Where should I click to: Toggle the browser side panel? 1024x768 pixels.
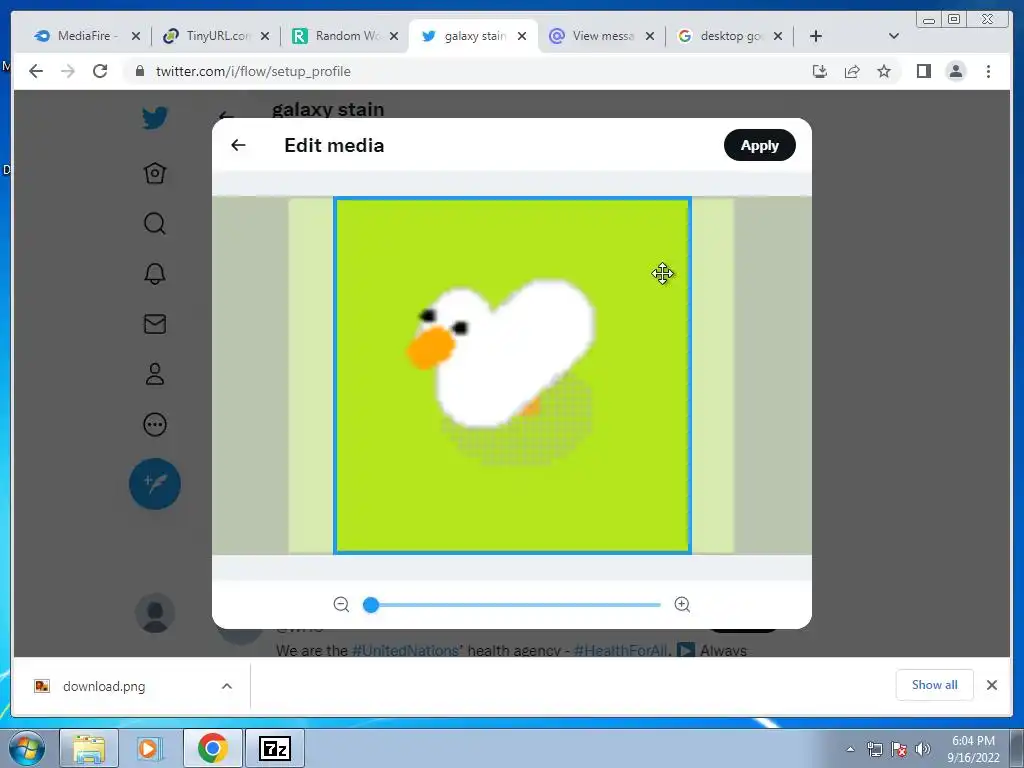pyautogui.click(x=923, y=71)
